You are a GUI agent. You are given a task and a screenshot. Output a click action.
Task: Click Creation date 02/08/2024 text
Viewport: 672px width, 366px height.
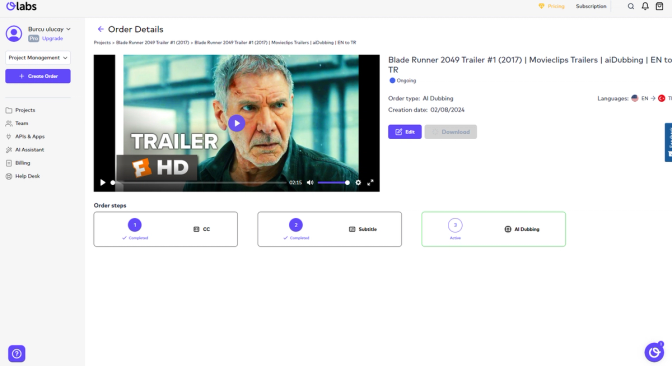(426, 110)
